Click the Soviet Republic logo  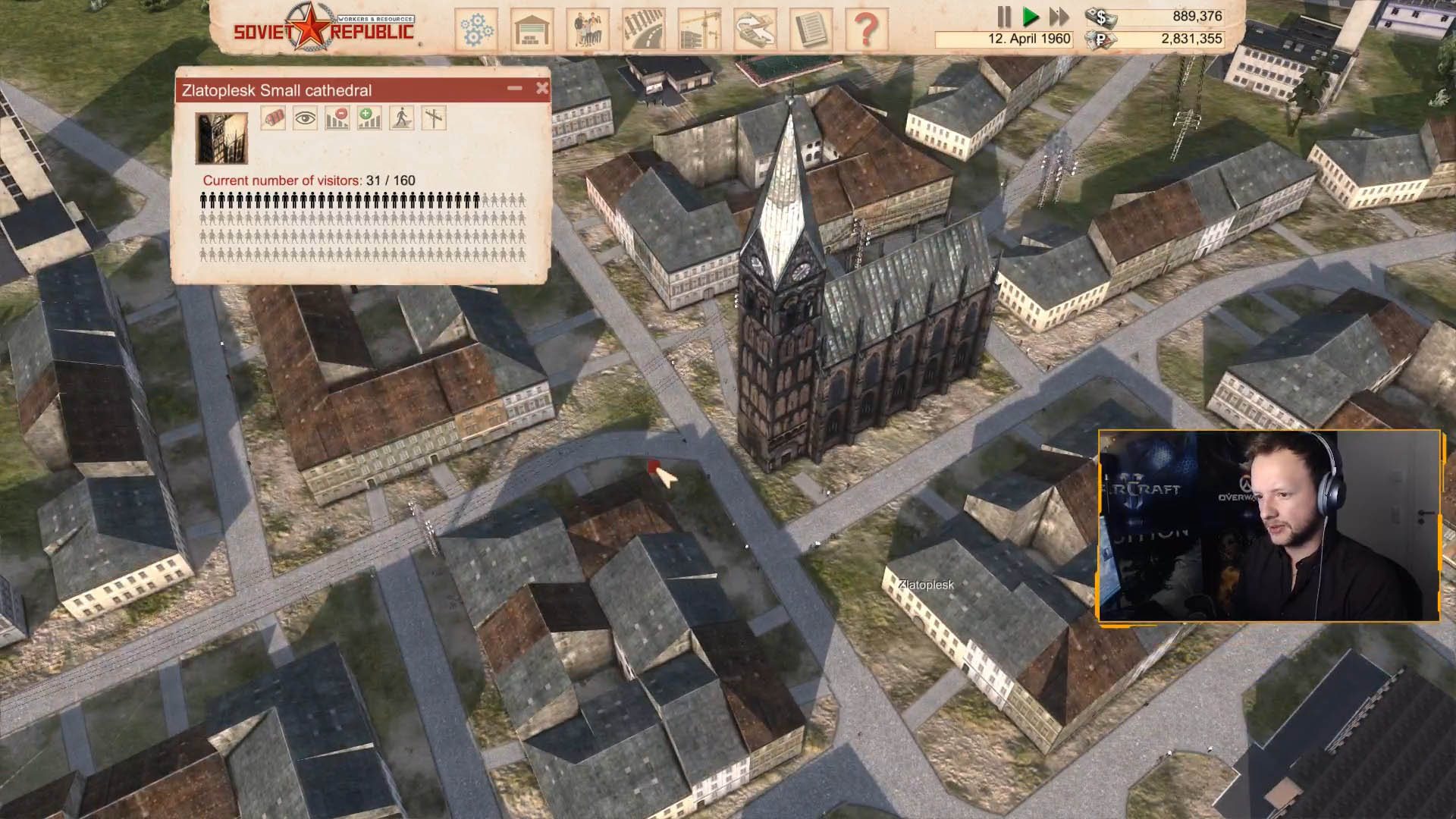(324, 27)
